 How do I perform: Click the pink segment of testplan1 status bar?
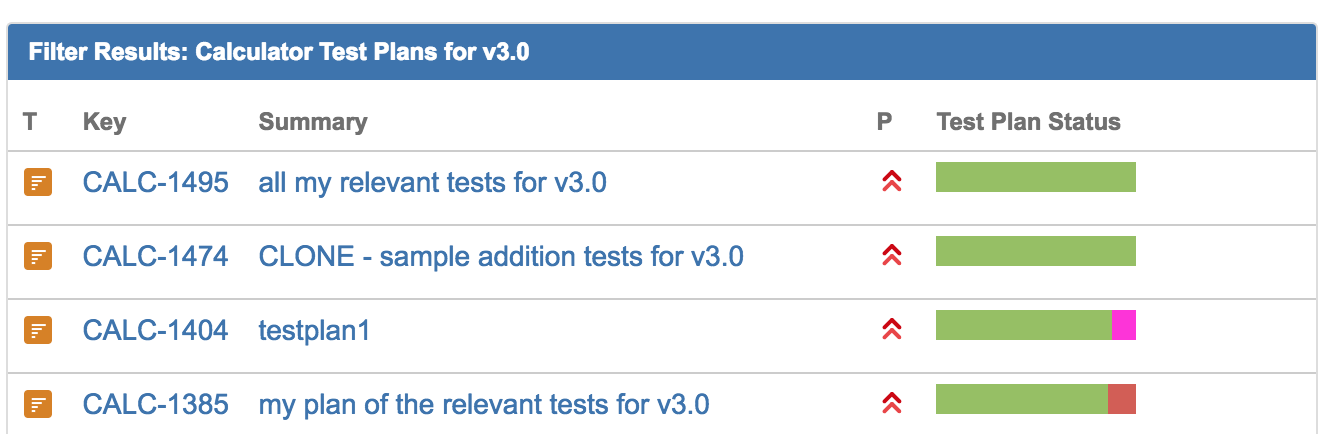(1124, 325)
